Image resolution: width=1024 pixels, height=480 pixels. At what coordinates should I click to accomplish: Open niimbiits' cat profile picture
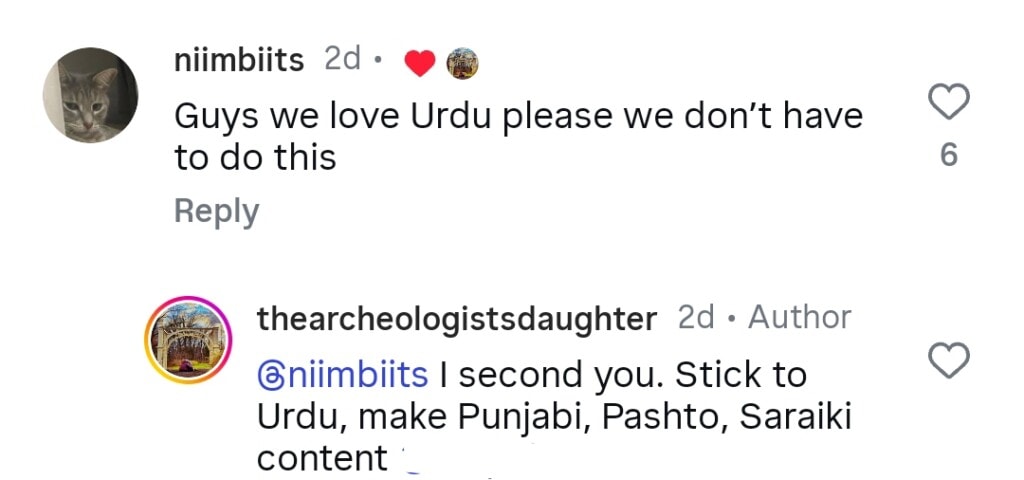[x=90, y=95]
